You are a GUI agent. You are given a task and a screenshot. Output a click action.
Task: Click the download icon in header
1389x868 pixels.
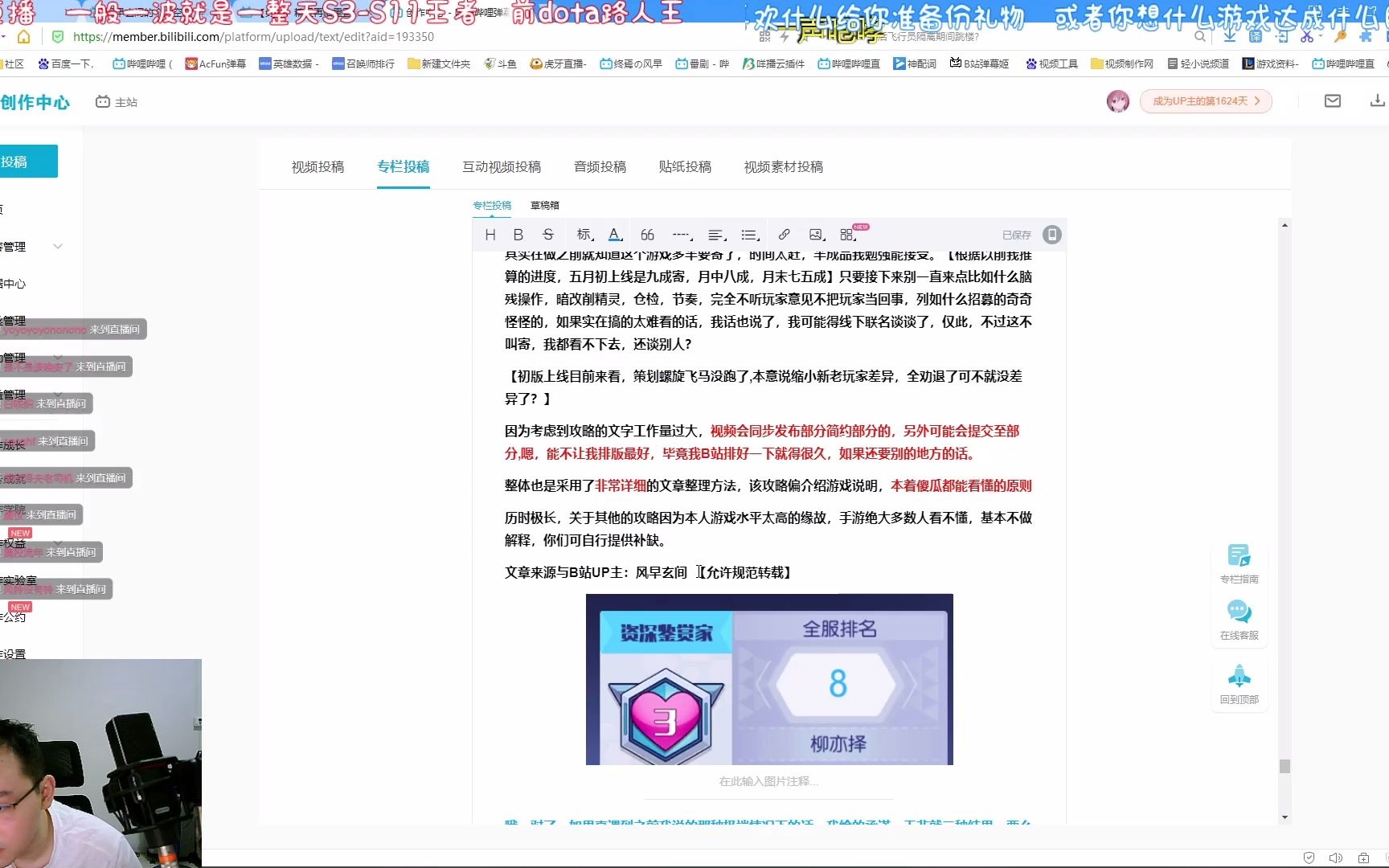[x=1378, y=100]
